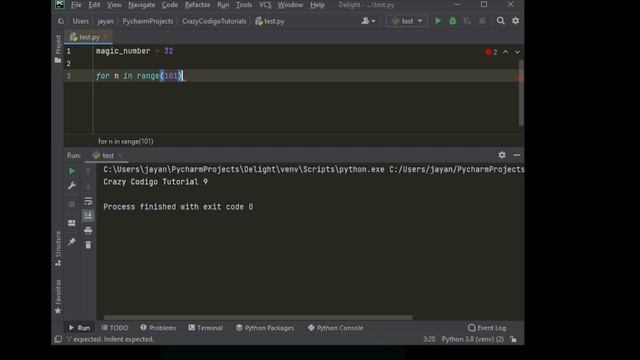Close the test tab in Run panel
The width and height of the screenshot is (640, 360).
coord(120,156)
